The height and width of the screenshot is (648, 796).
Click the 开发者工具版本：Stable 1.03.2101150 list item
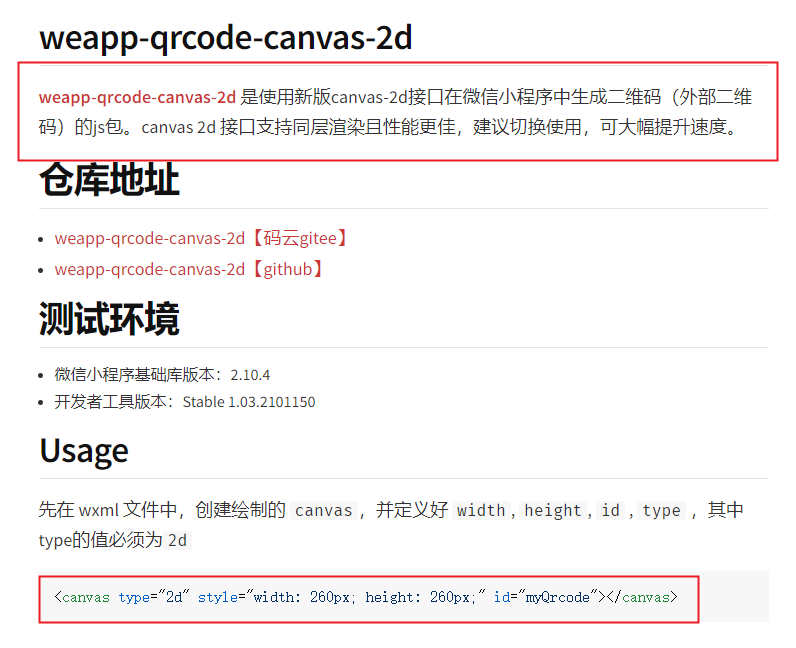(185, 402)
